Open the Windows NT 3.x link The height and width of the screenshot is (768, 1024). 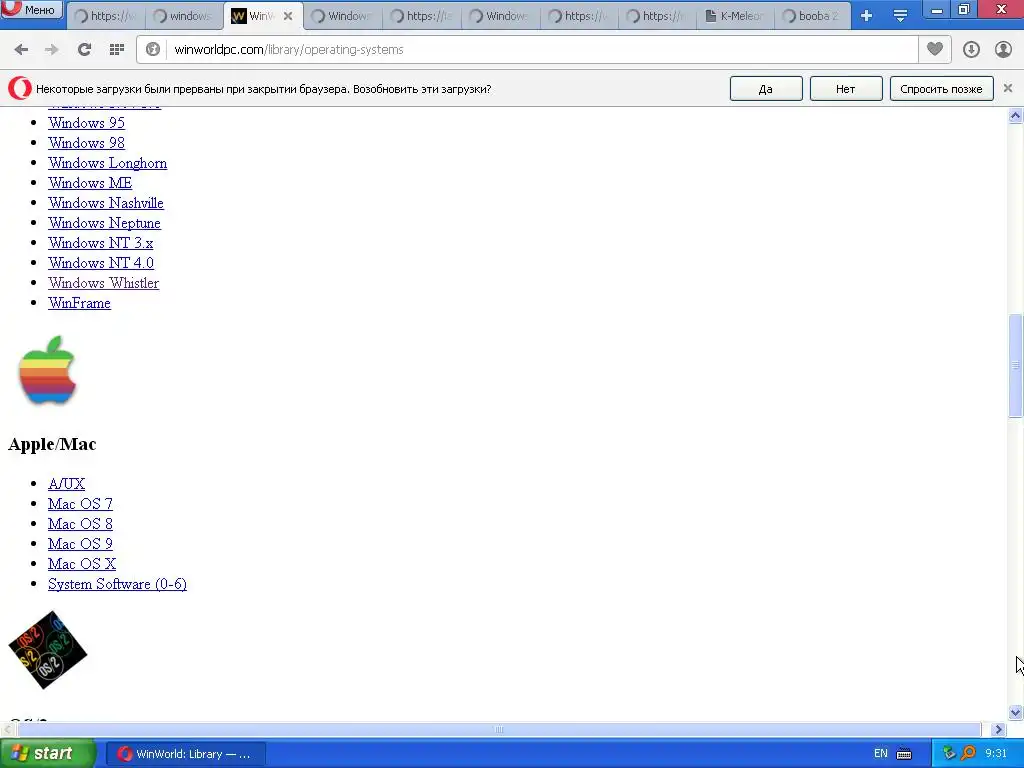101,243
